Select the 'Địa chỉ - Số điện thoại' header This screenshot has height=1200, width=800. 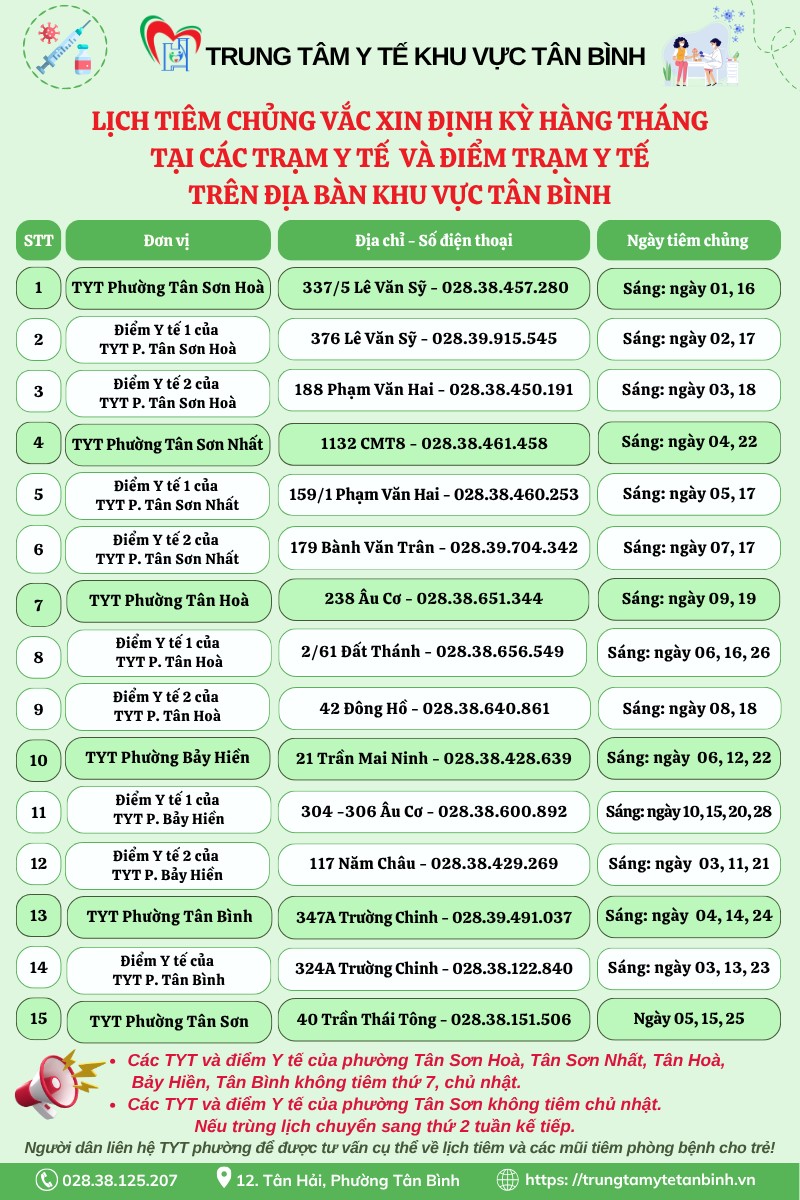pos(433,240)
